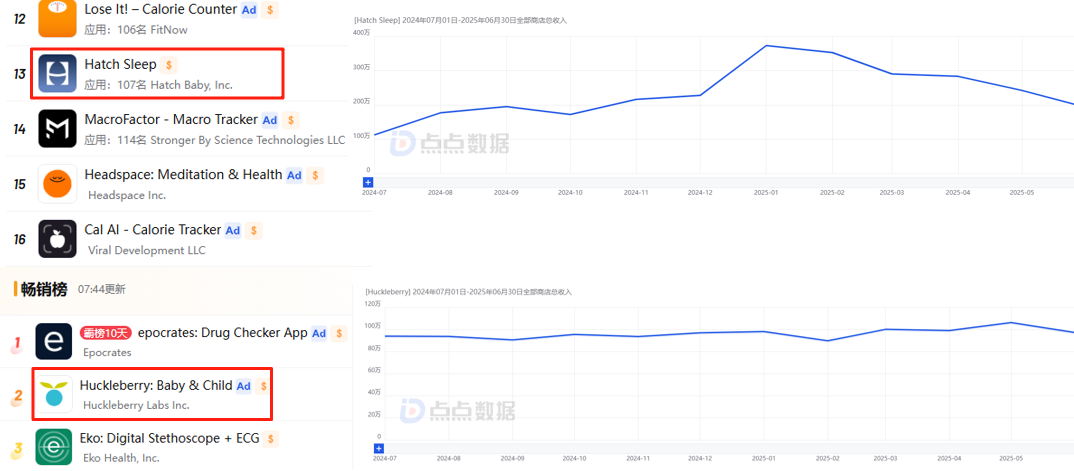
Task: Open the Huckleberry: Baby & Child title link
Action: click(156, 385)
